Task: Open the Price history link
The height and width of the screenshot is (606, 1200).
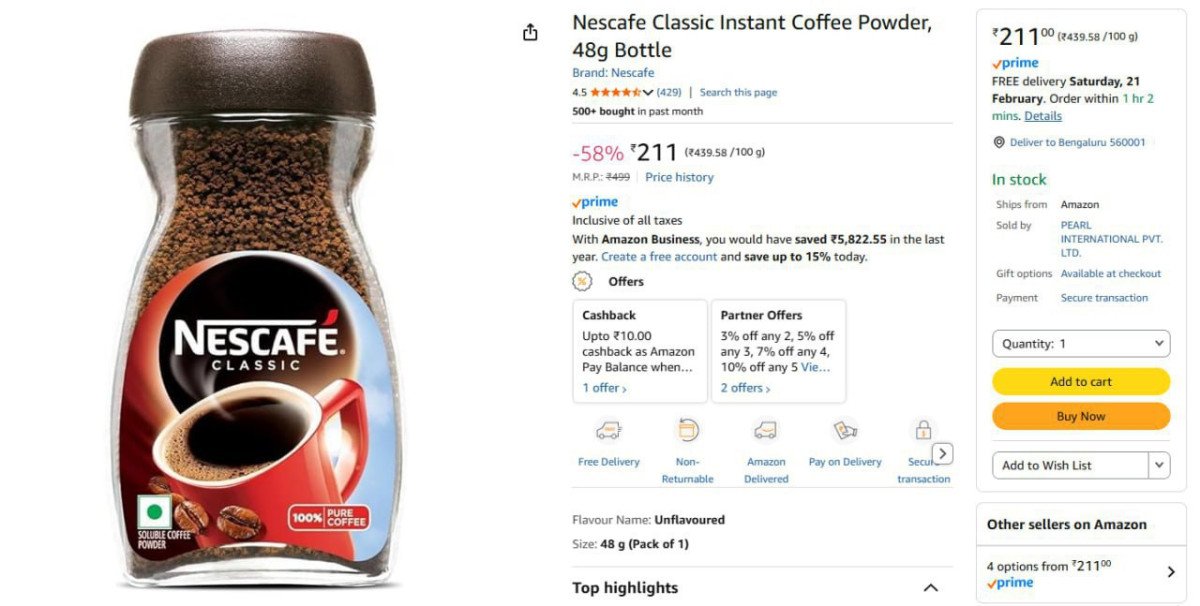Action: pos(679,177)
